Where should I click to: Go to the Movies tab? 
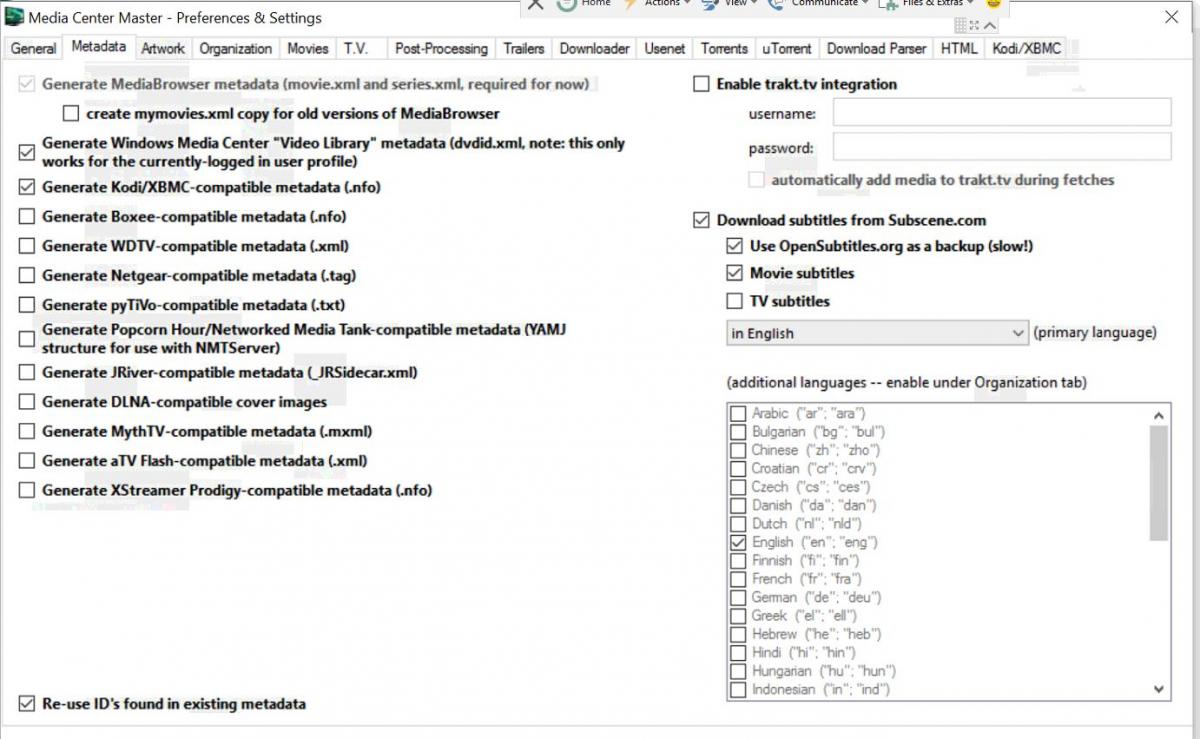tap(308, 48)
